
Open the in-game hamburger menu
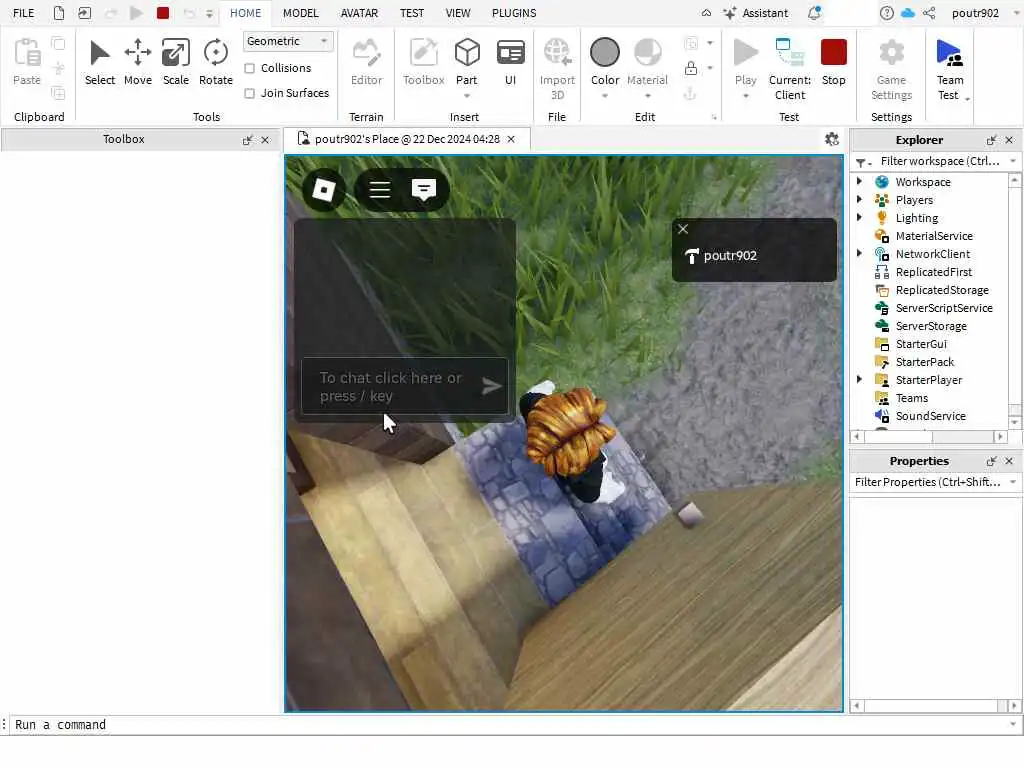379,190
